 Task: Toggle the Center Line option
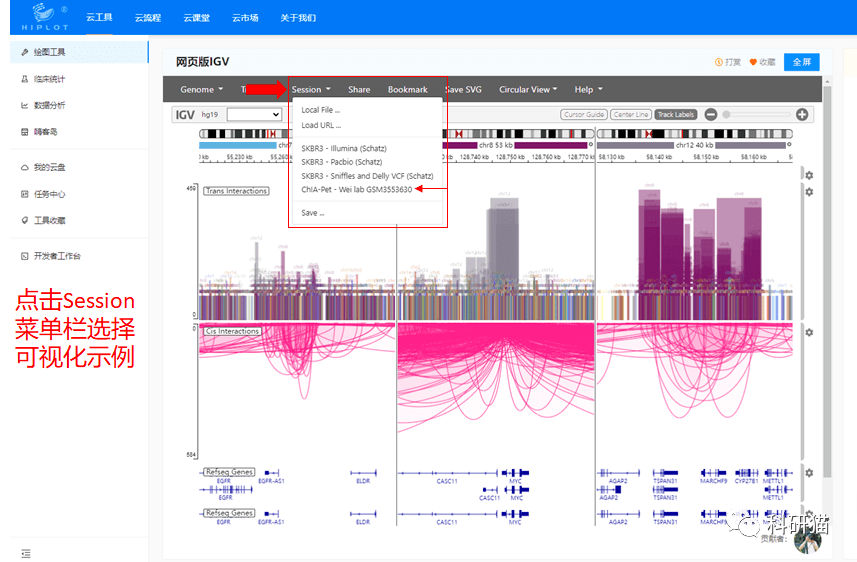(x=630, y=115)
